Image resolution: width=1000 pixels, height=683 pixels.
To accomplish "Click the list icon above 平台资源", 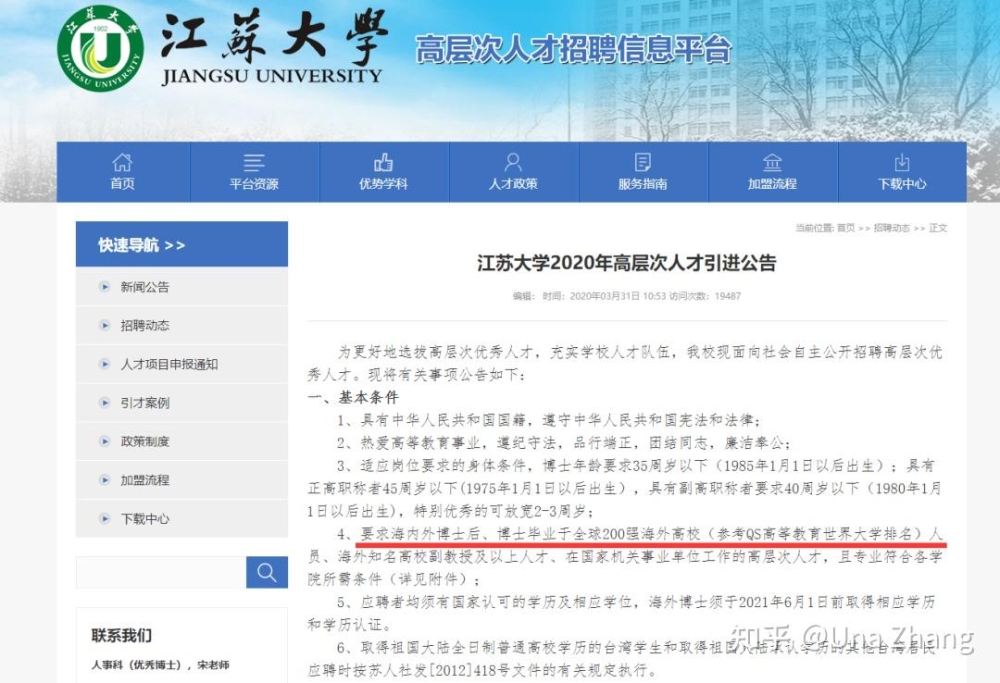I will [254, 163].
